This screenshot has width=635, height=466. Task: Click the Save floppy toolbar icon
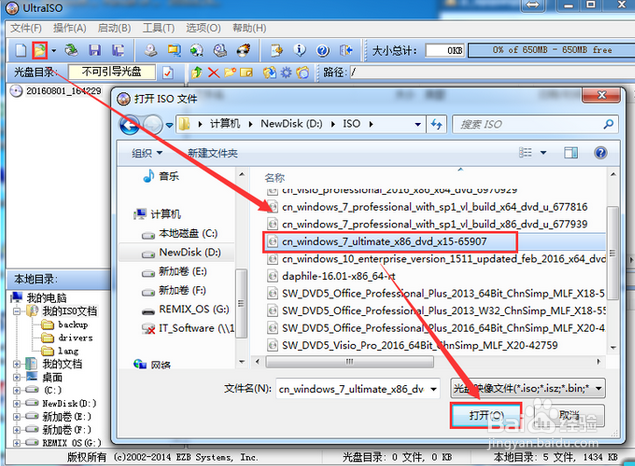[95, 50]
